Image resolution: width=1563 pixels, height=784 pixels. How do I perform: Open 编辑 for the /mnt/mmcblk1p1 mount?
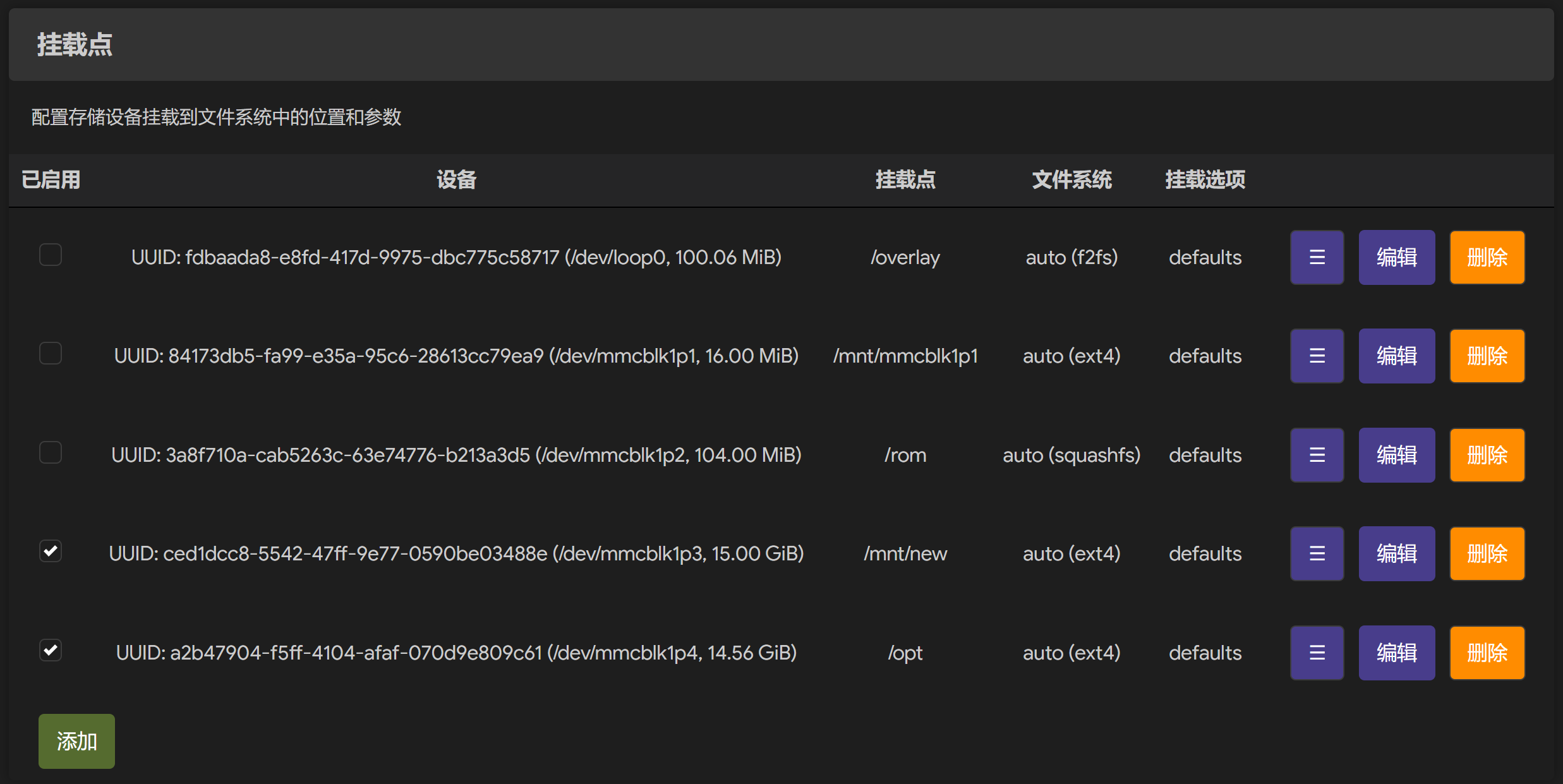(1396, 356)
